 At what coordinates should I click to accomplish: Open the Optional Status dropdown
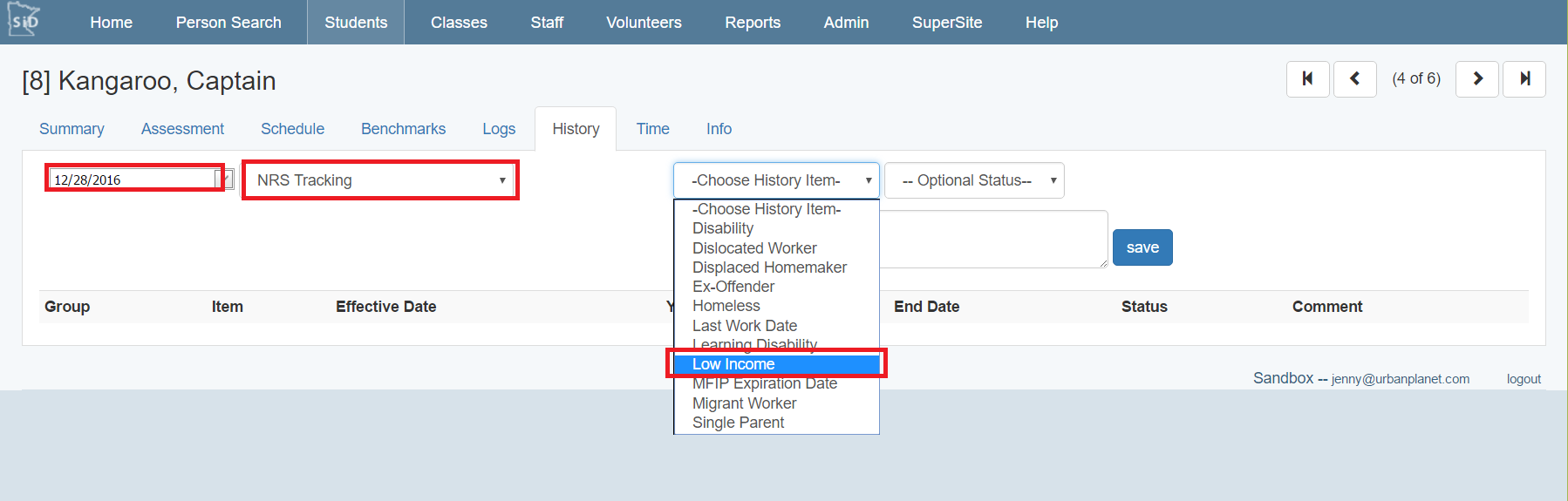point(973,180)
